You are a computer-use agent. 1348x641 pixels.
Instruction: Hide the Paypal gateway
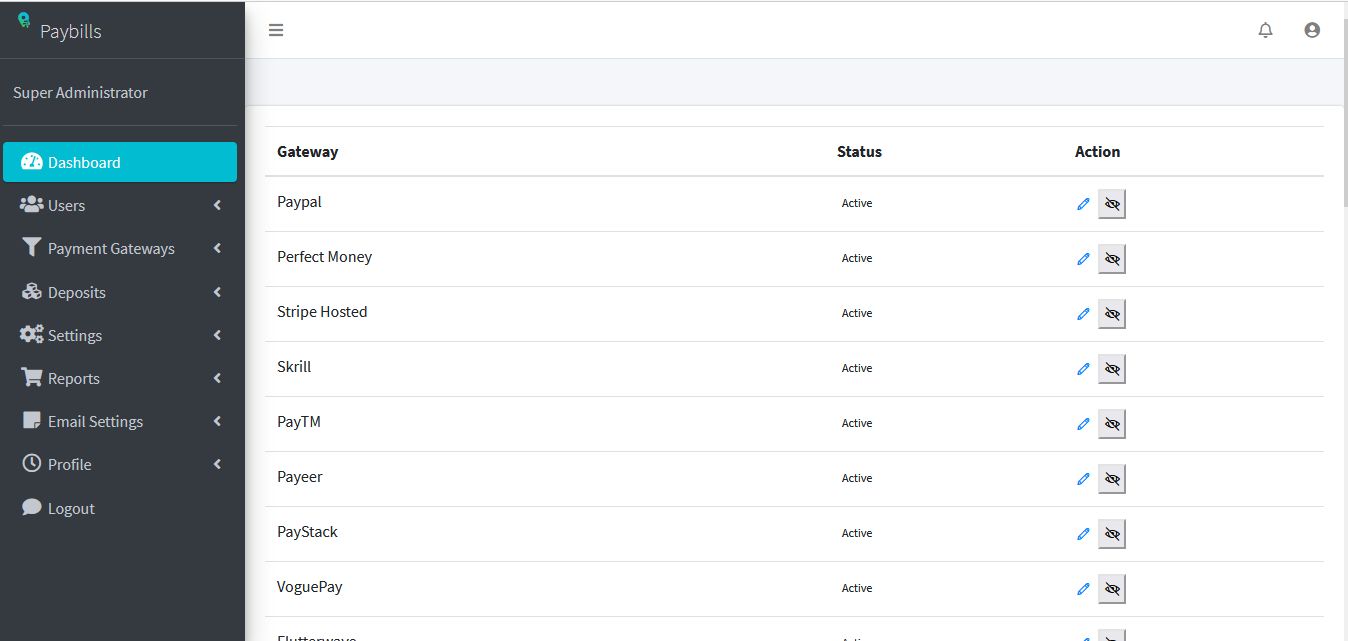(1112, 204)
